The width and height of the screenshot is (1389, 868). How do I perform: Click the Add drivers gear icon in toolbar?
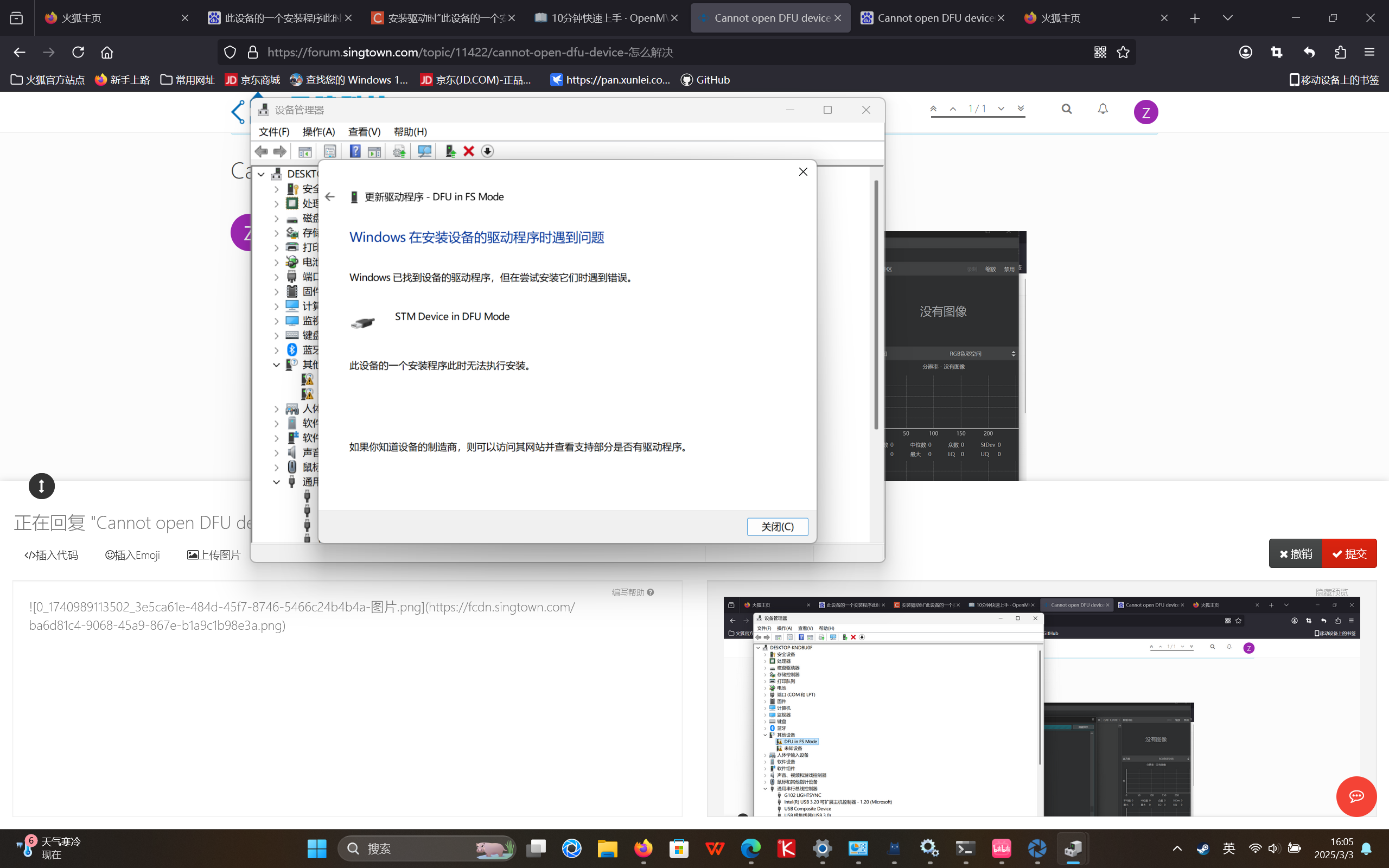click(x=399, y=151)
